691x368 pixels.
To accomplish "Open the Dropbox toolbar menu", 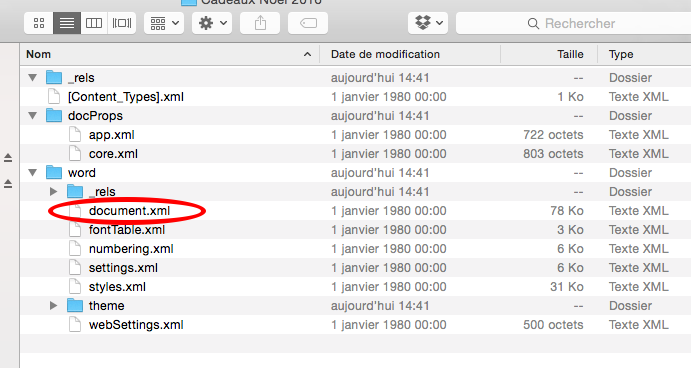I will (x=428, y=23).
